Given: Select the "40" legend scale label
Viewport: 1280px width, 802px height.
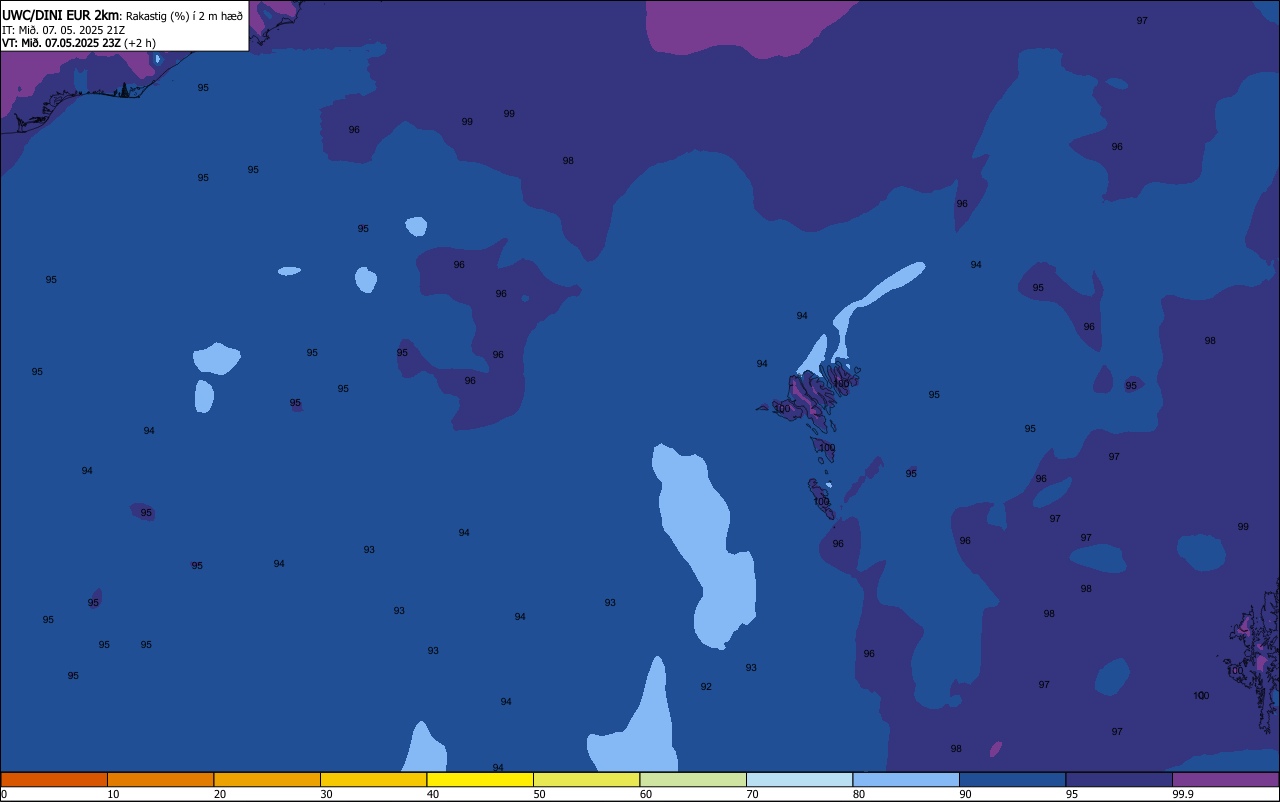Looking at the screenshot, I should pos(433,794).
